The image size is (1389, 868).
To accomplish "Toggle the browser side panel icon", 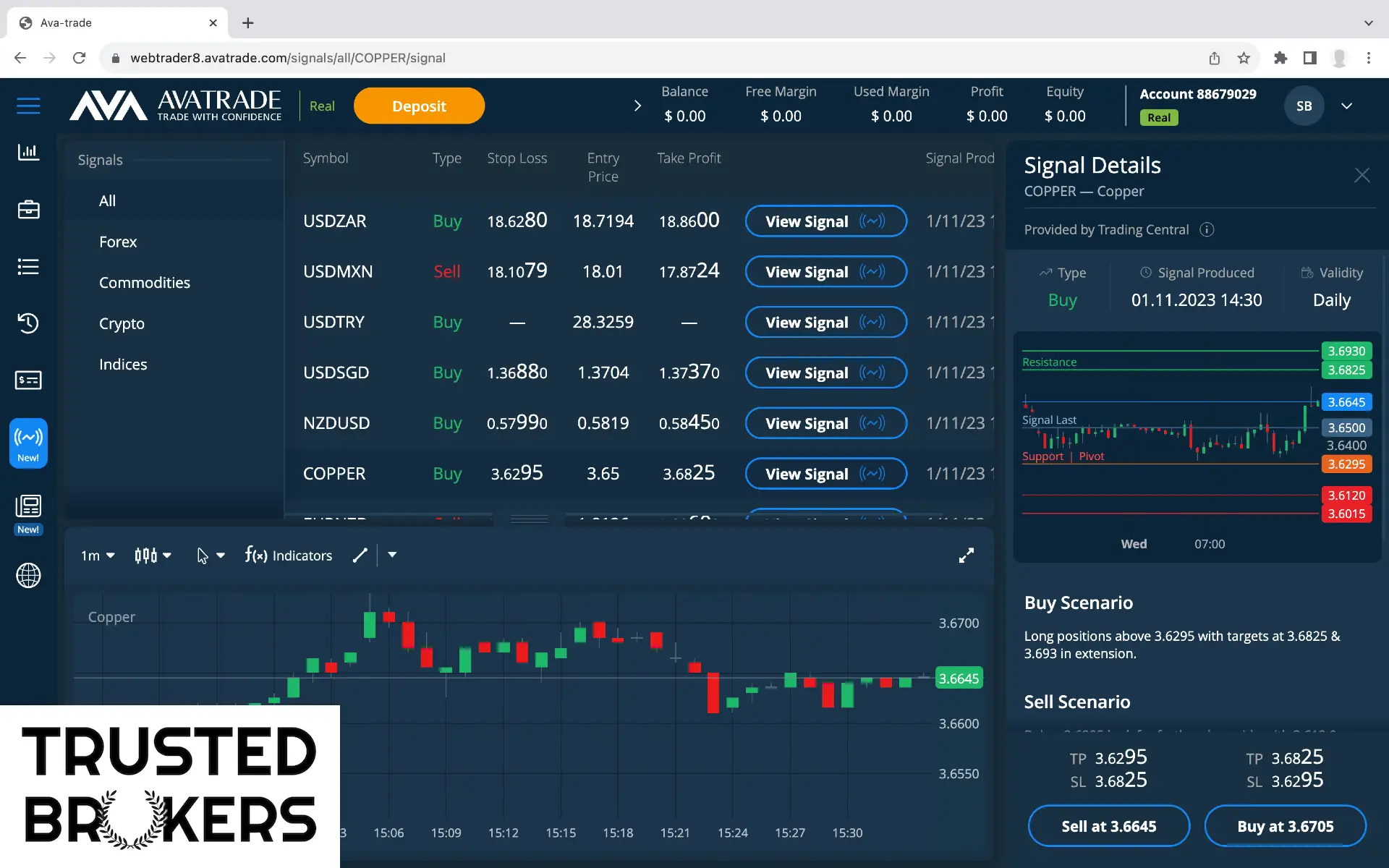I will tap(1309, 58).
